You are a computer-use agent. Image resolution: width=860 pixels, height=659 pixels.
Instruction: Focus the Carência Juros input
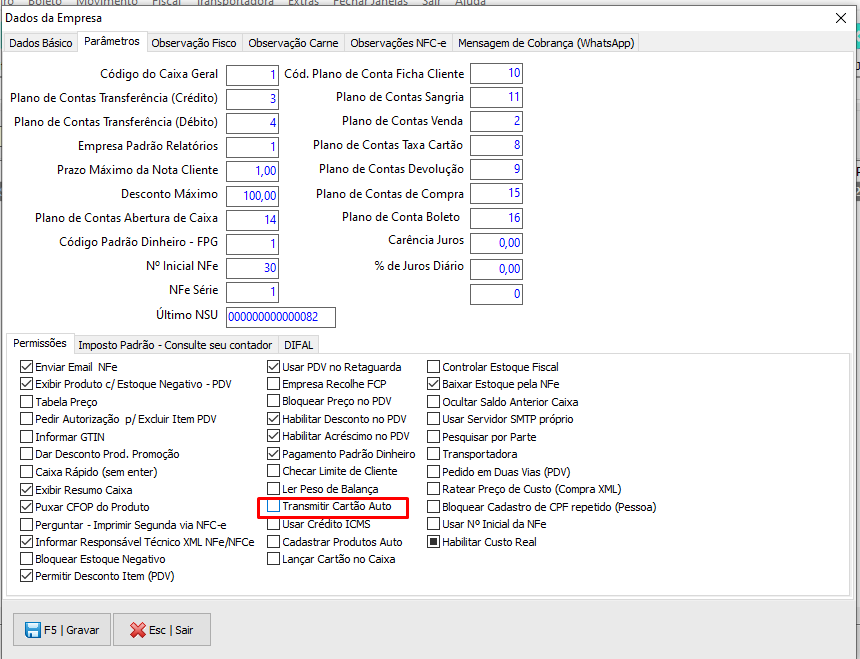tap(496, 243)
